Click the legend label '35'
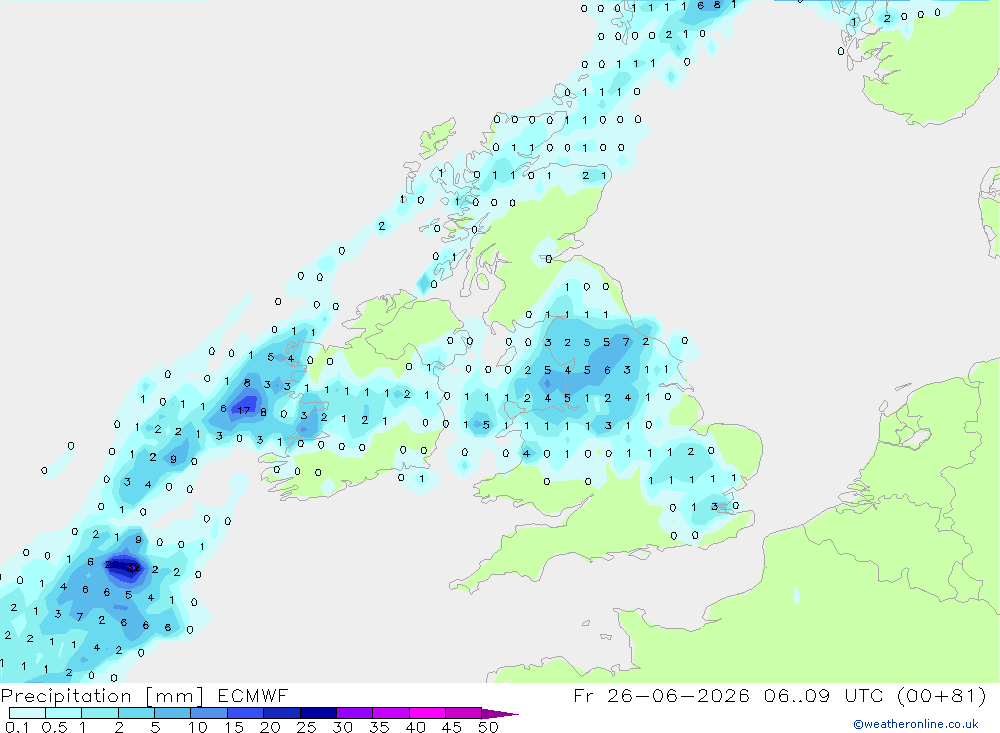 coord(379,727)
